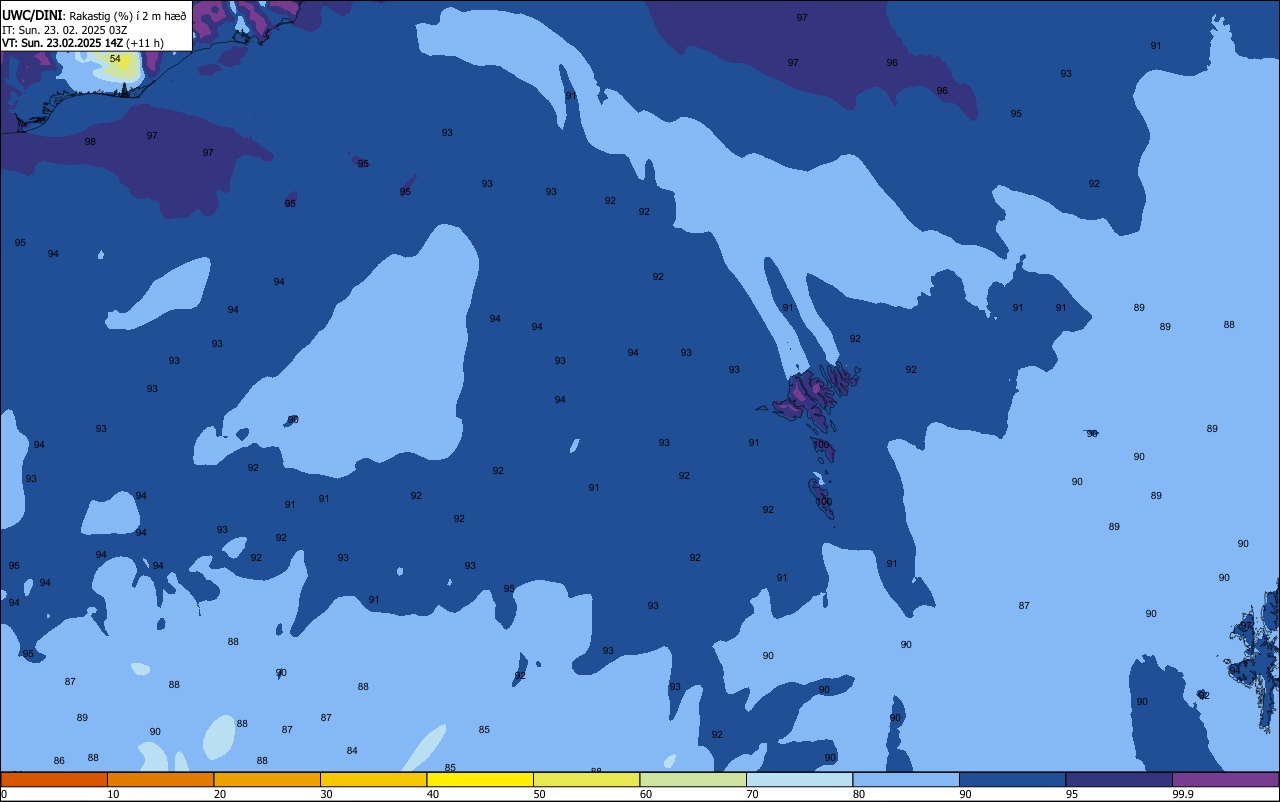
Task: Select the legend tick label '70'
Action: (752, 794)
